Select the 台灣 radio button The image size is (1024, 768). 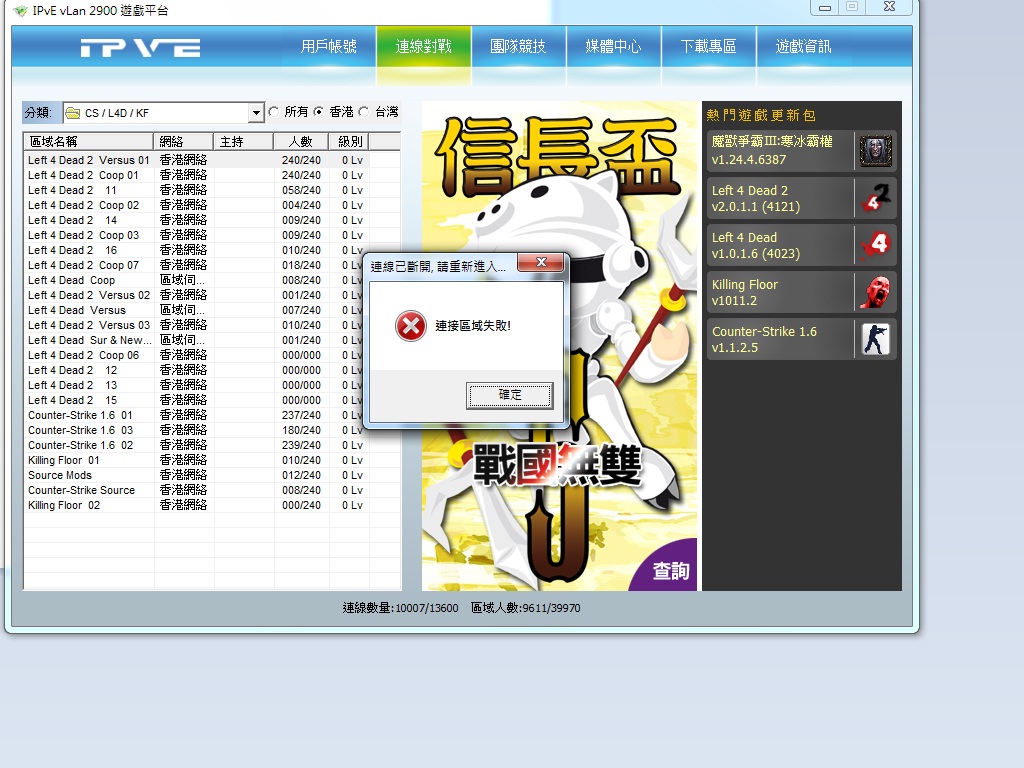(364, 112)
